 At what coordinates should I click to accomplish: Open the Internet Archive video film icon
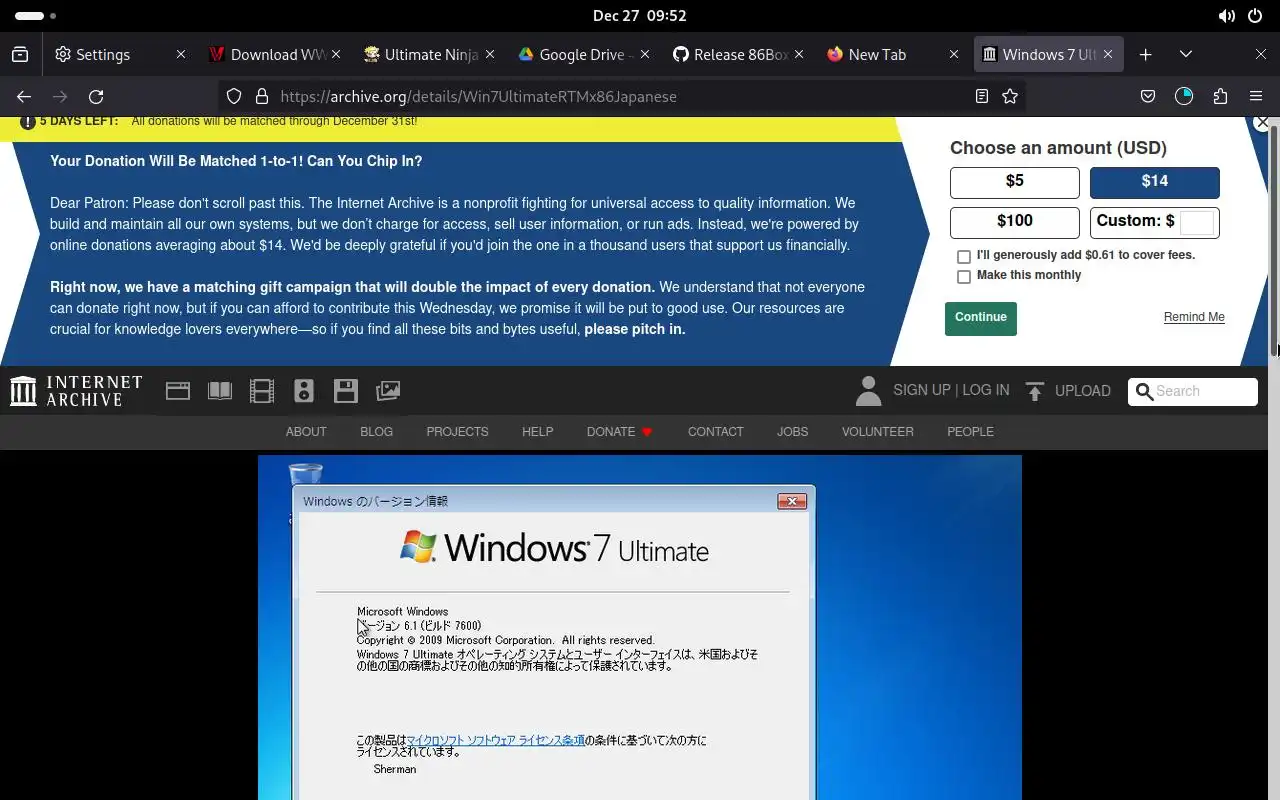tap(262, 391)
